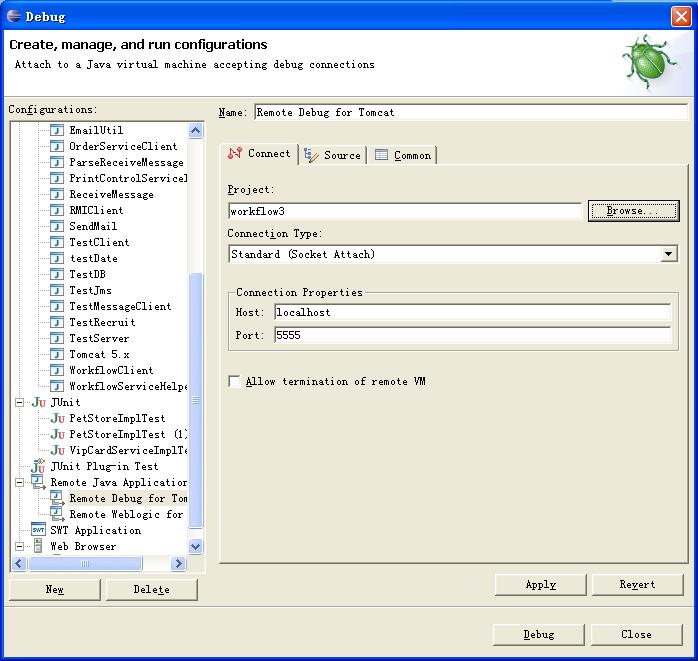Image resolution: width=698 pixels, height=661 pixels.
Task: Click the Remote Java Application category icon
Action: [38, 482]
